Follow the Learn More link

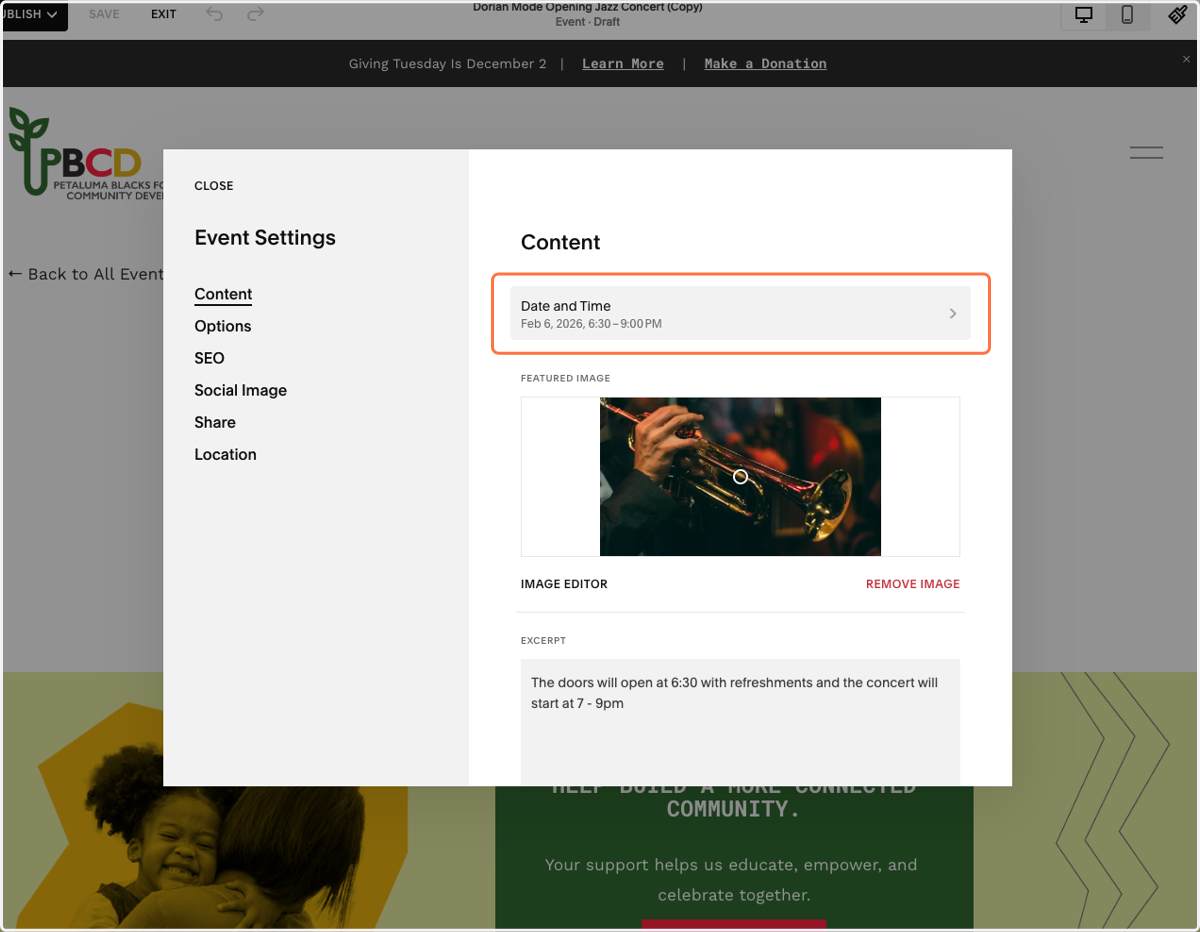coord(623,64)
